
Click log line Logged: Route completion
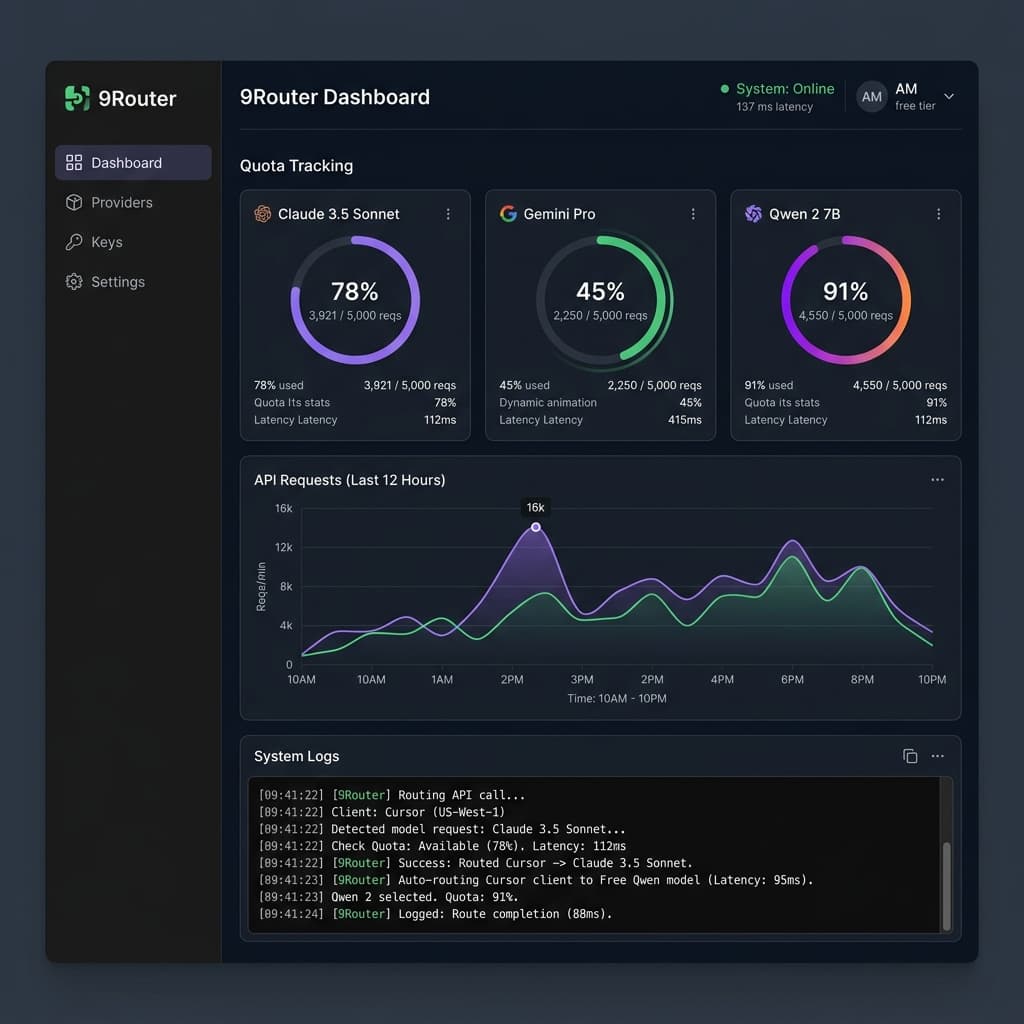click(436, 914)
